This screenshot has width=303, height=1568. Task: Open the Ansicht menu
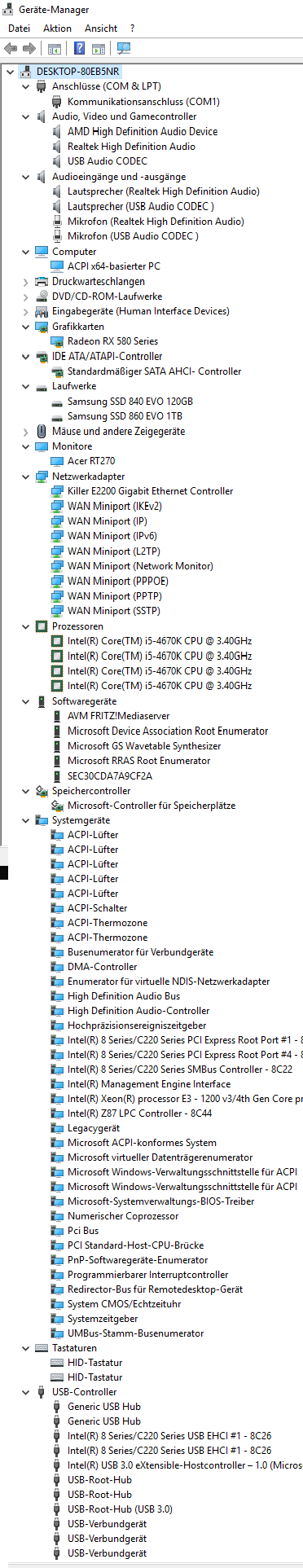(101, 29)
